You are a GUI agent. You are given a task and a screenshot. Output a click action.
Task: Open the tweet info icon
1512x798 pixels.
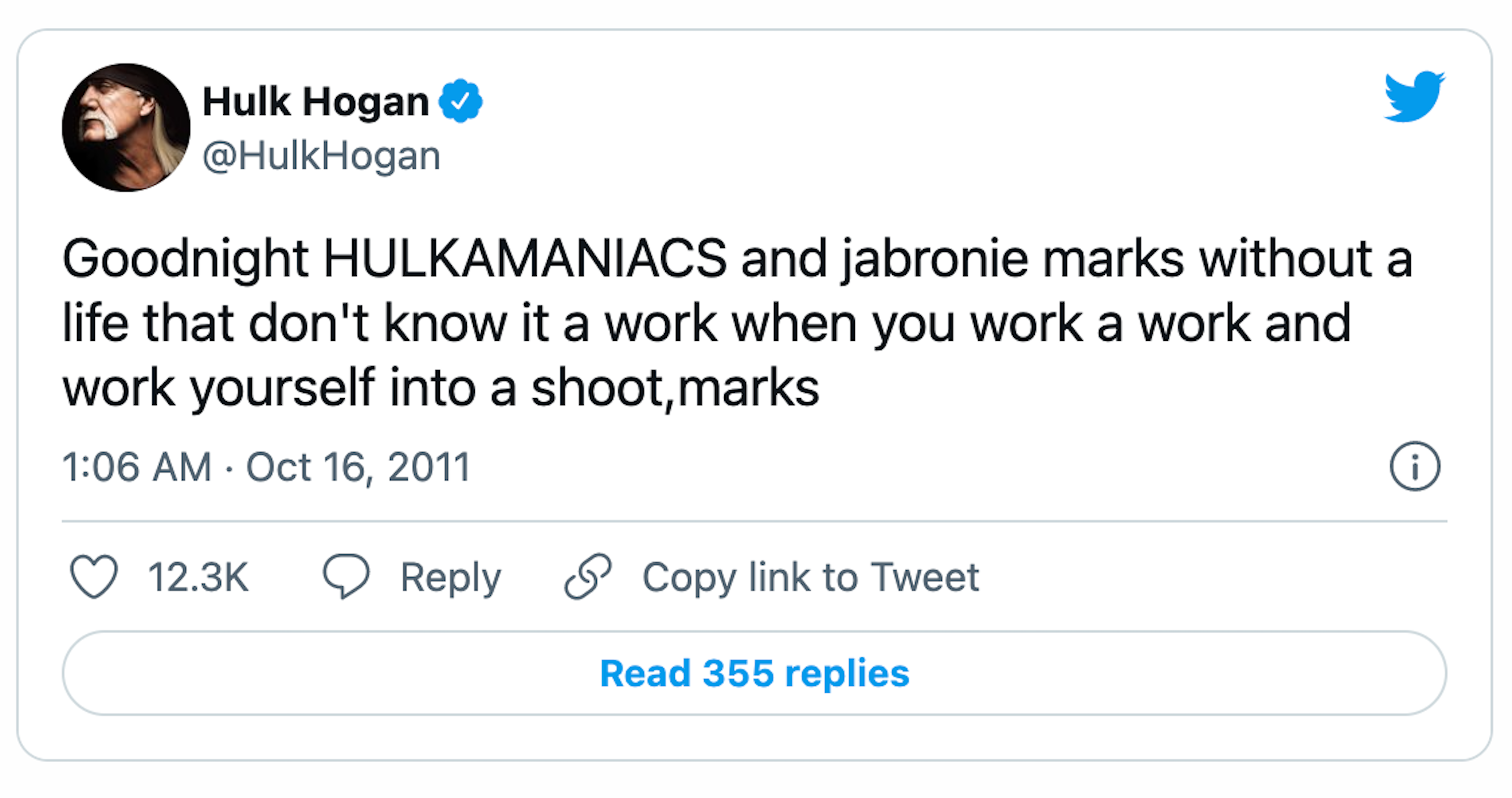pos(1415,466)
